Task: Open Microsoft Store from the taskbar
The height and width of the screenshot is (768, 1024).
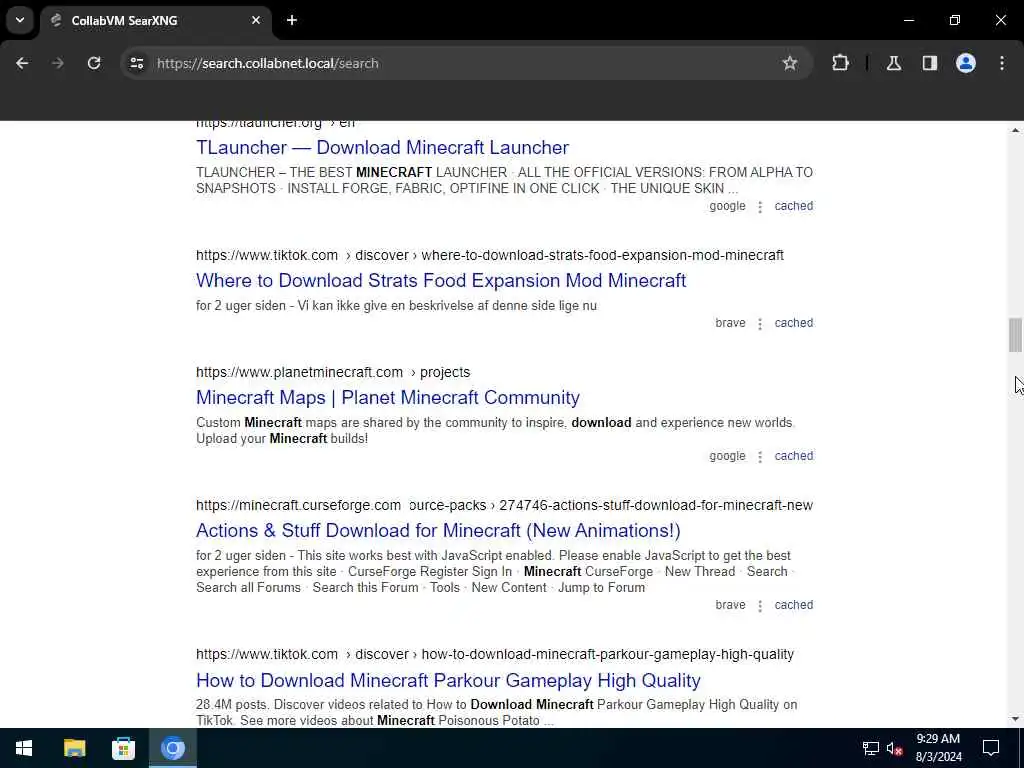Action: (123, 748)
